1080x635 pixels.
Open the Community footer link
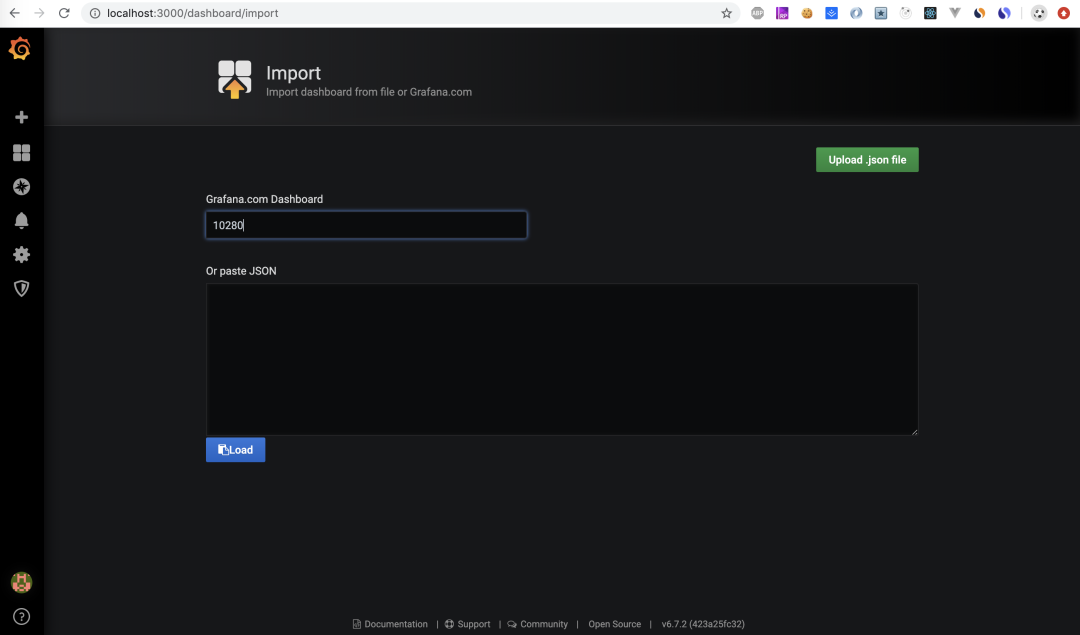click(538, 624)
